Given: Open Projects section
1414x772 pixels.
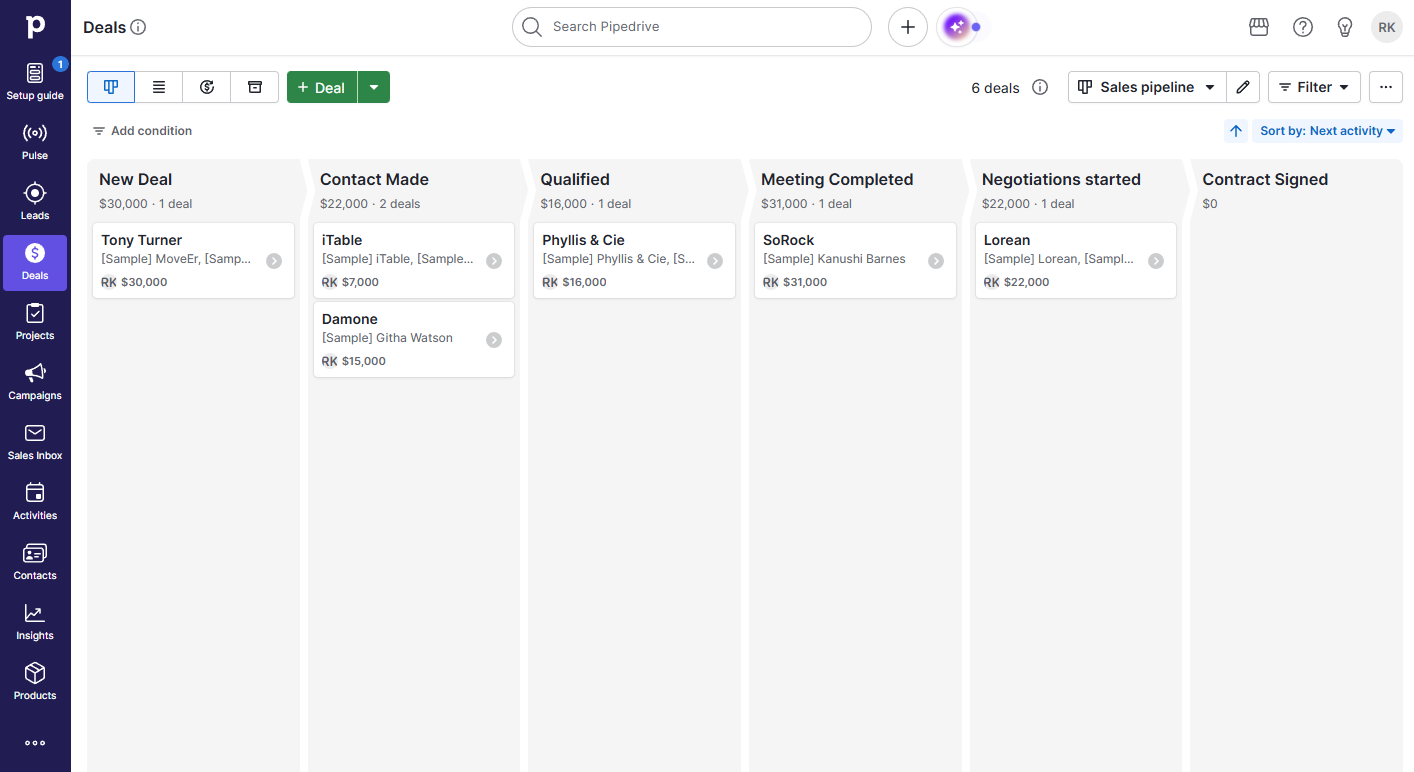Looking at the screenshot, I should point(35,322).
